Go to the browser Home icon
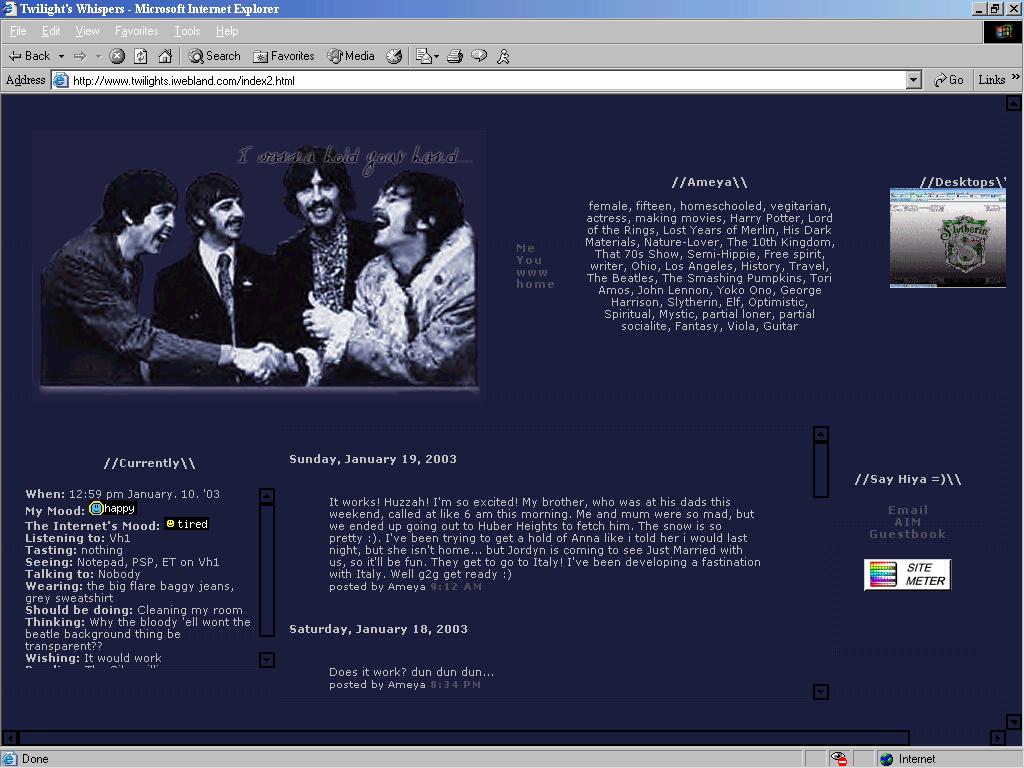This screenshot has height=768, width=1024. pos(165,56)
